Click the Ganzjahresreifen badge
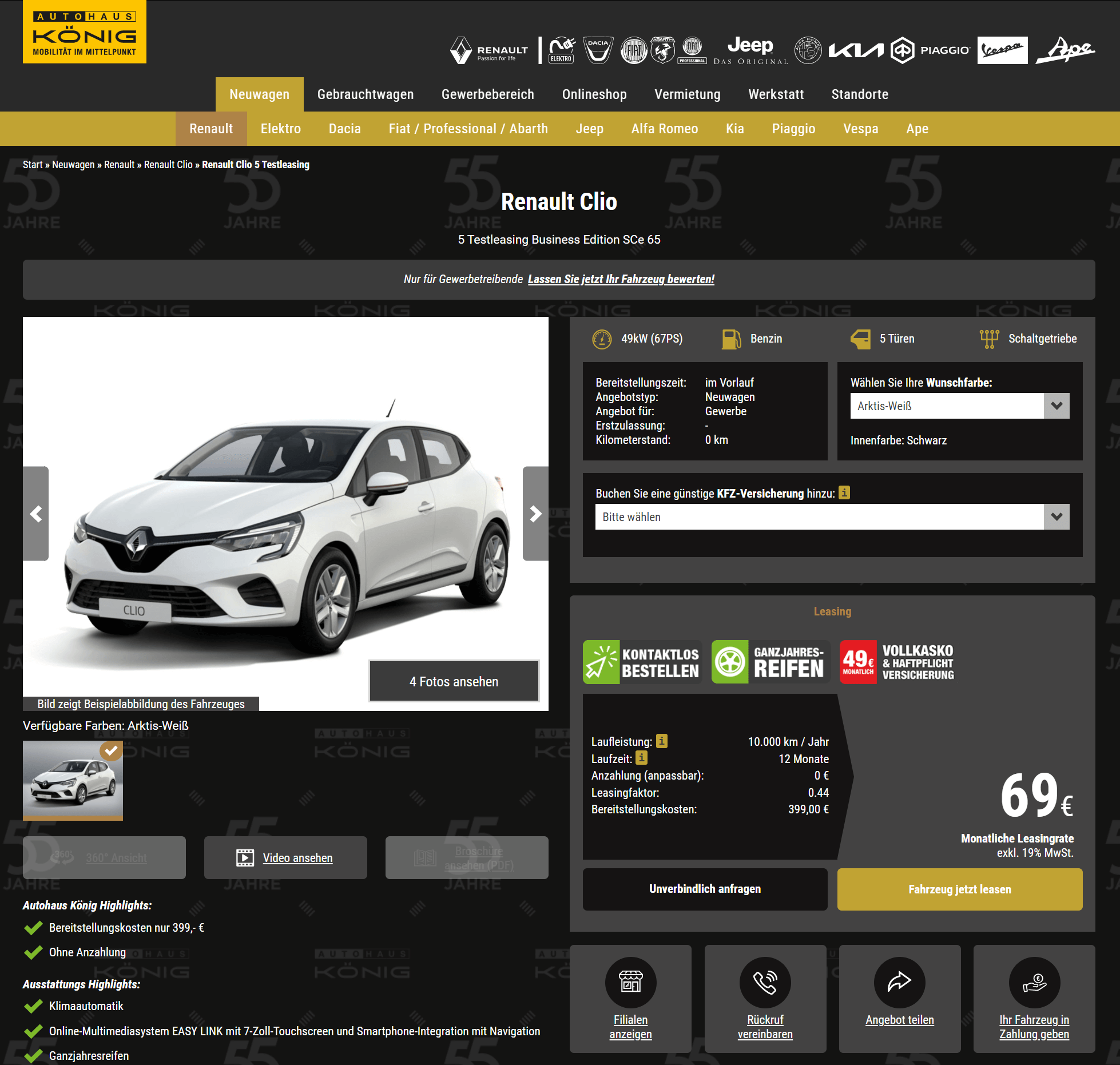1120x1065 pixels. coord(771,662)
